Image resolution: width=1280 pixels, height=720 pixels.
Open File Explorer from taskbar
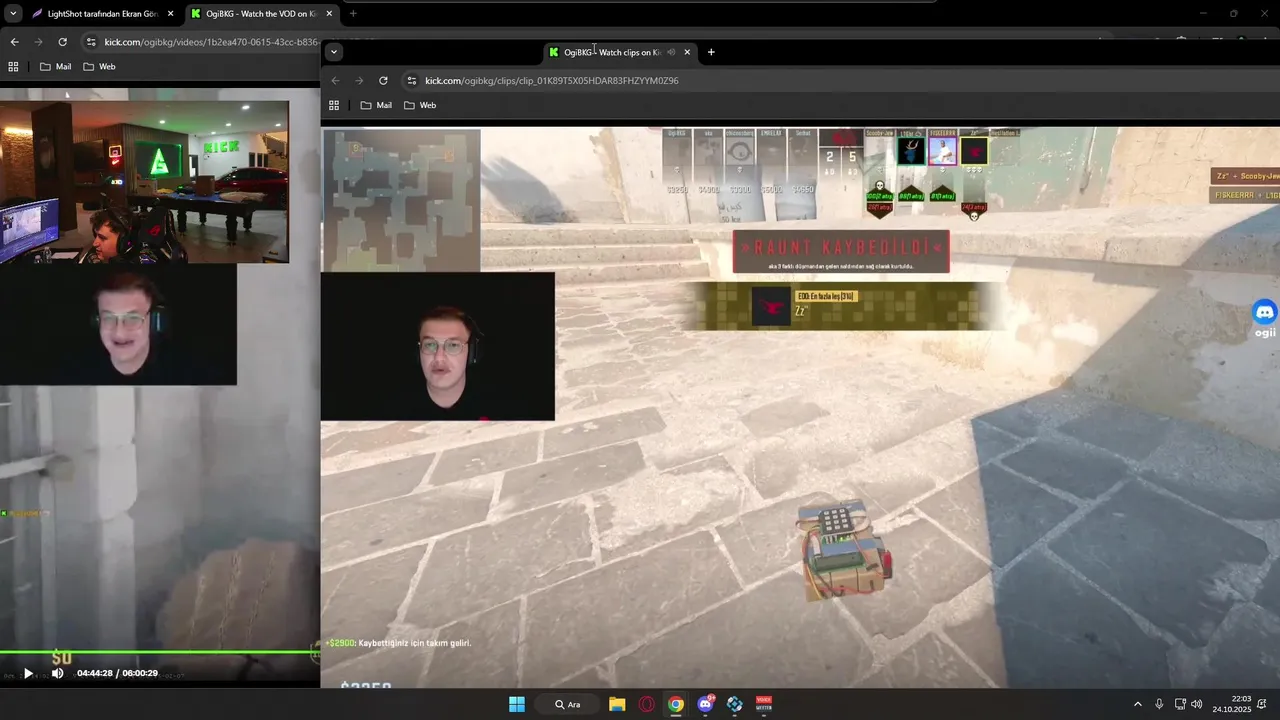tap(617, 704)
